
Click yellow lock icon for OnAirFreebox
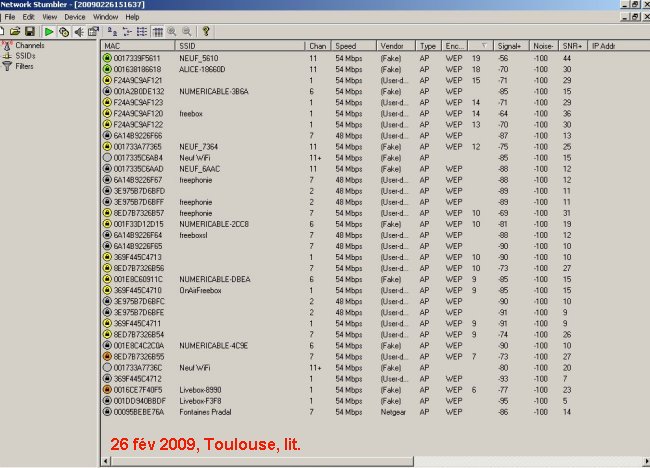click(x=107, y=290)
